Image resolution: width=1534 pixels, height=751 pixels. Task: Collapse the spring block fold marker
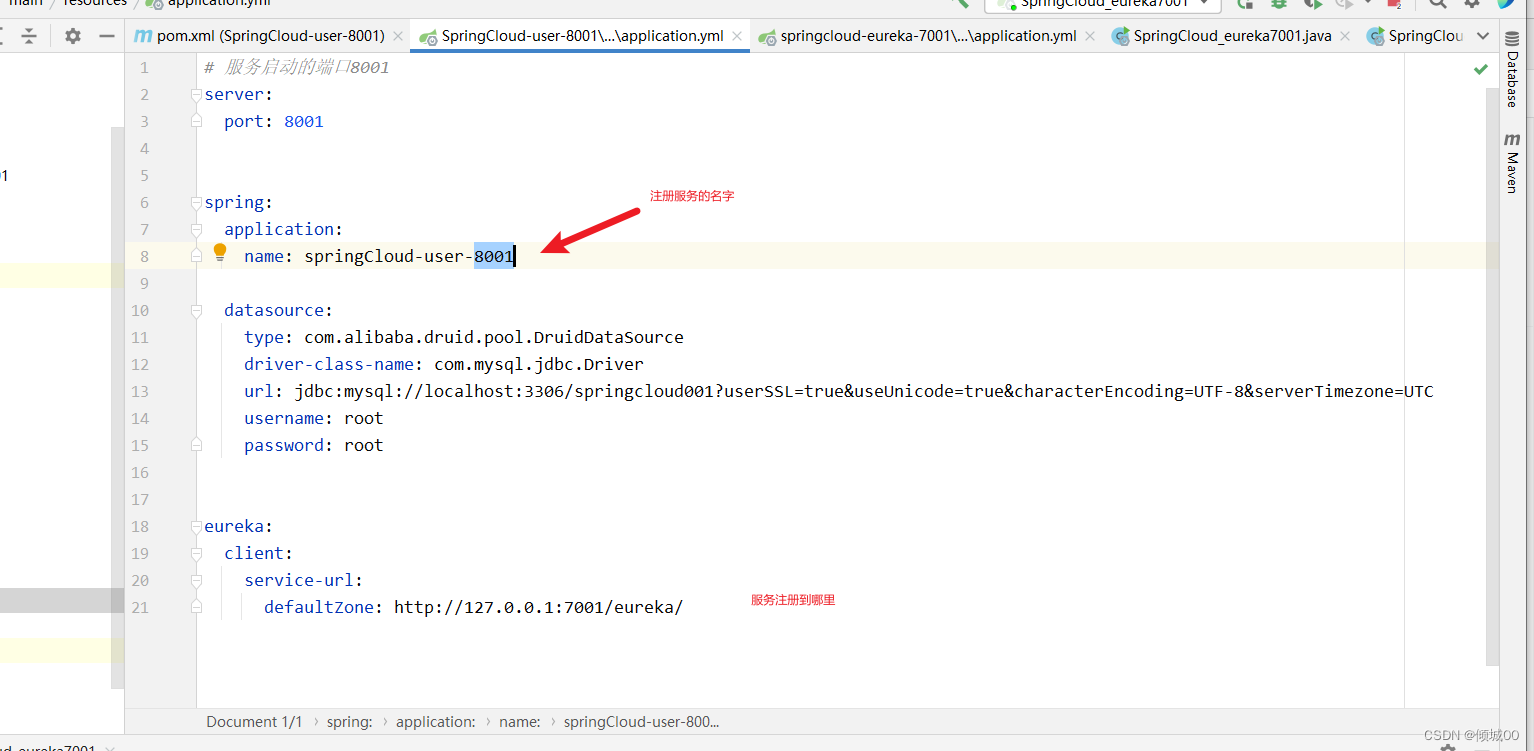[x=196, y=202]
